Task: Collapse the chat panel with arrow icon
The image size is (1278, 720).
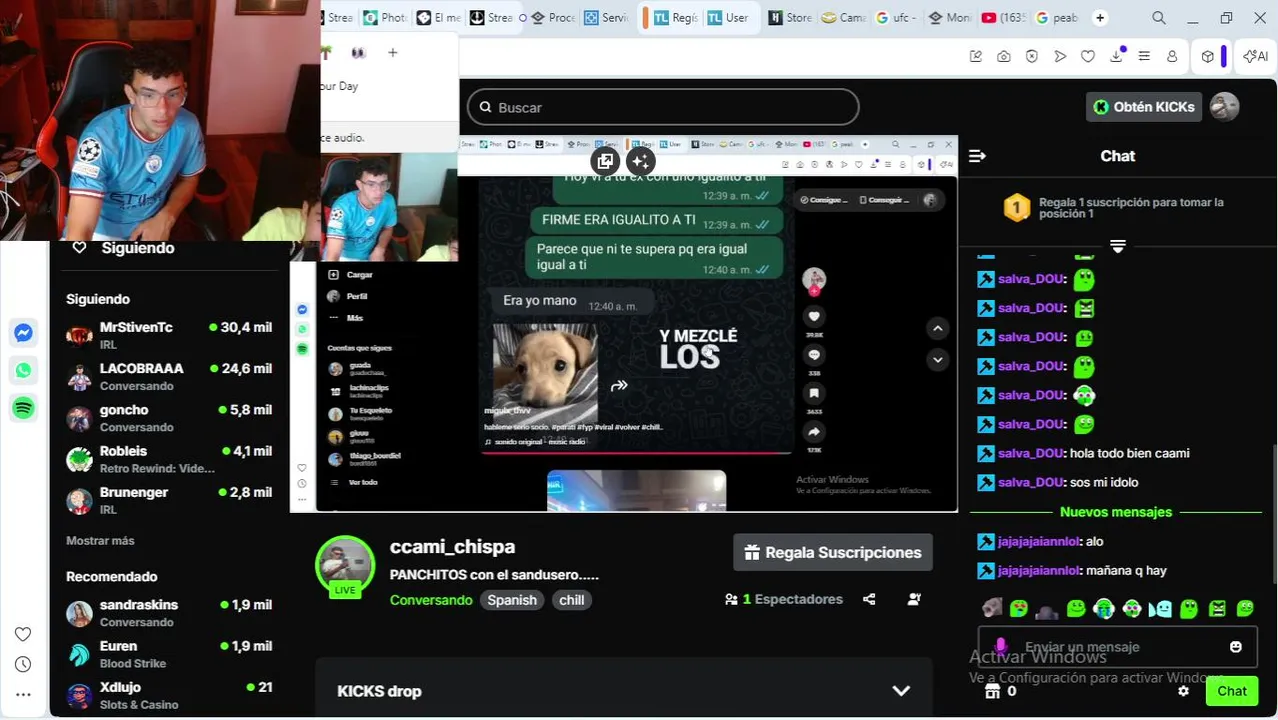Action: point(977,156)
